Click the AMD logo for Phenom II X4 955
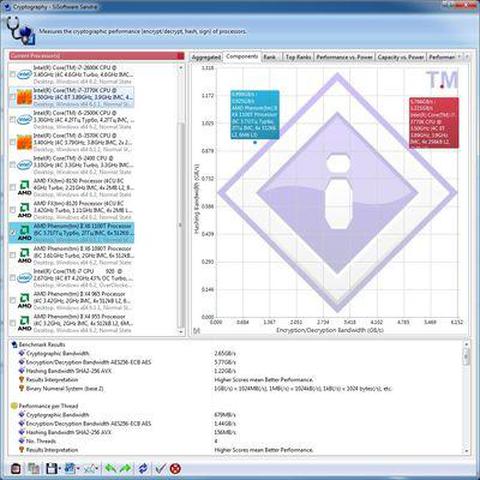The image size is (480, 480). click(24, 323)
